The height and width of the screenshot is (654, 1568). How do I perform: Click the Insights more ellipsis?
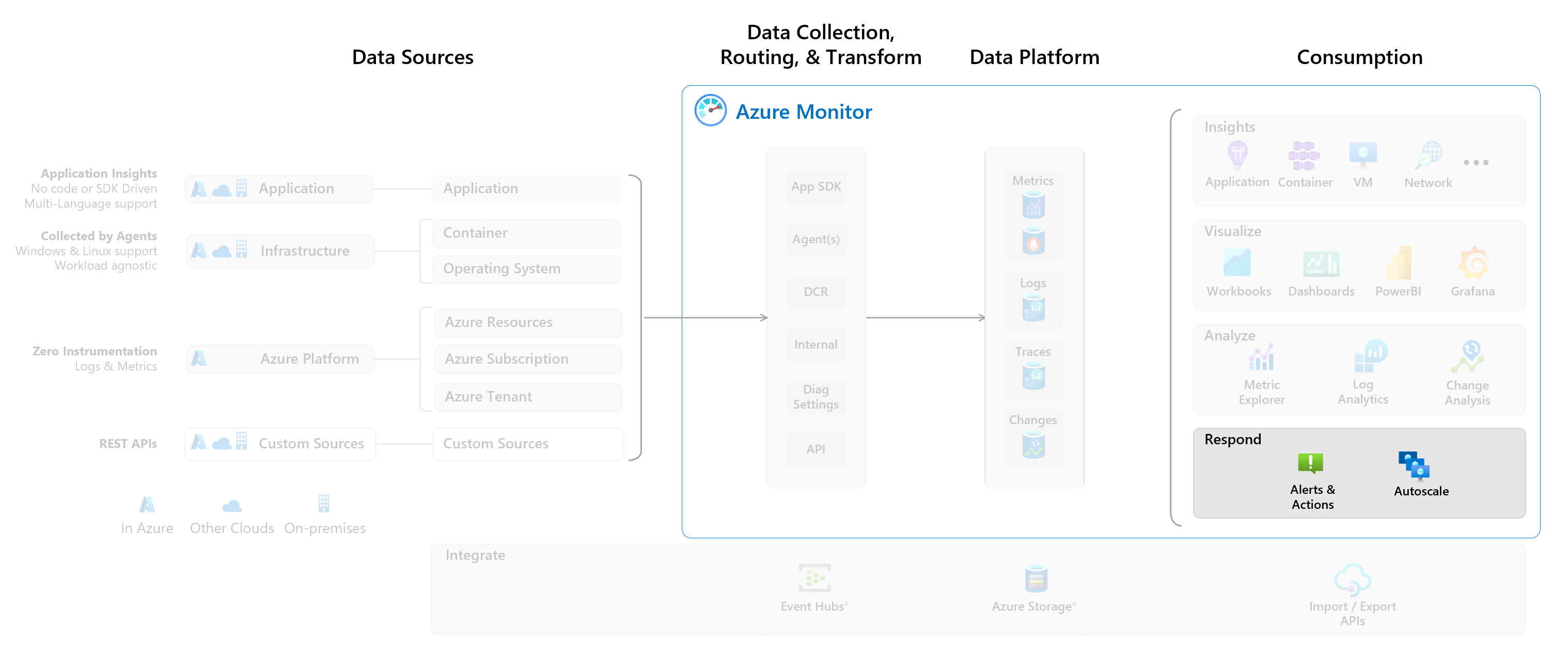click(x=1476, y=163)
